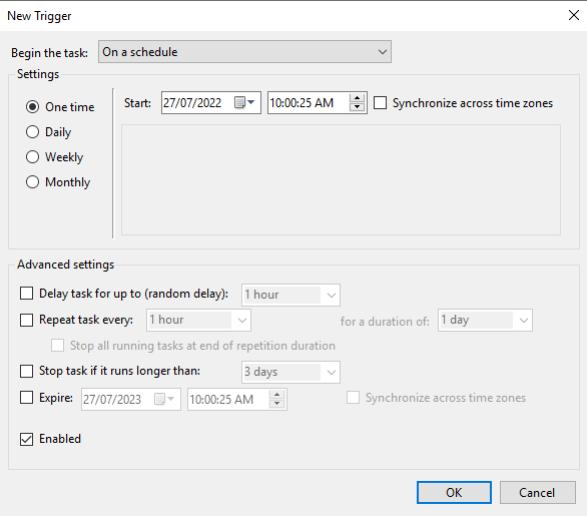Check Delay task for up to checkbox

(x=26, y=293)
